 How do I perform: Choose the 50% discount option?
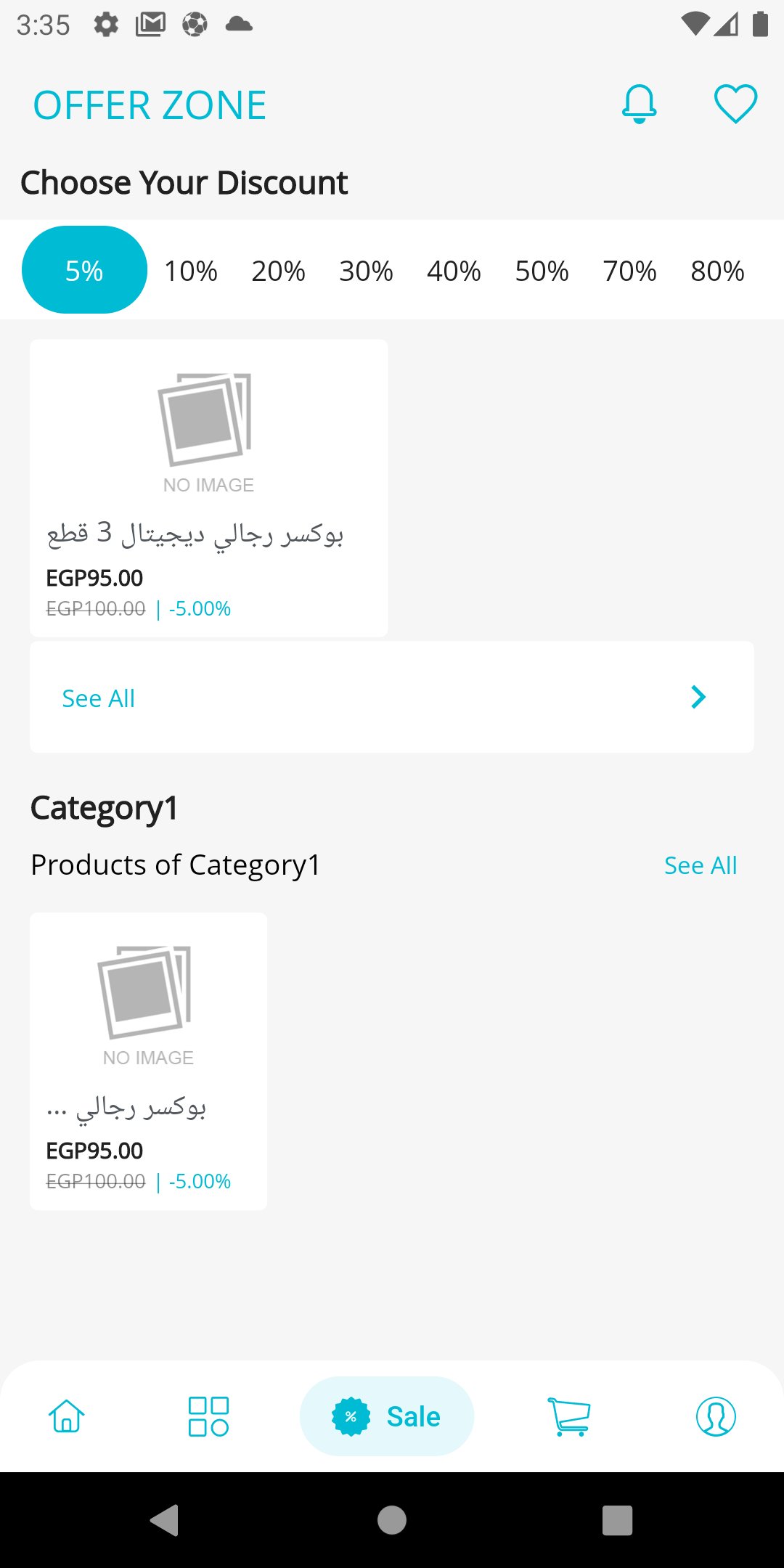(542, 271)
